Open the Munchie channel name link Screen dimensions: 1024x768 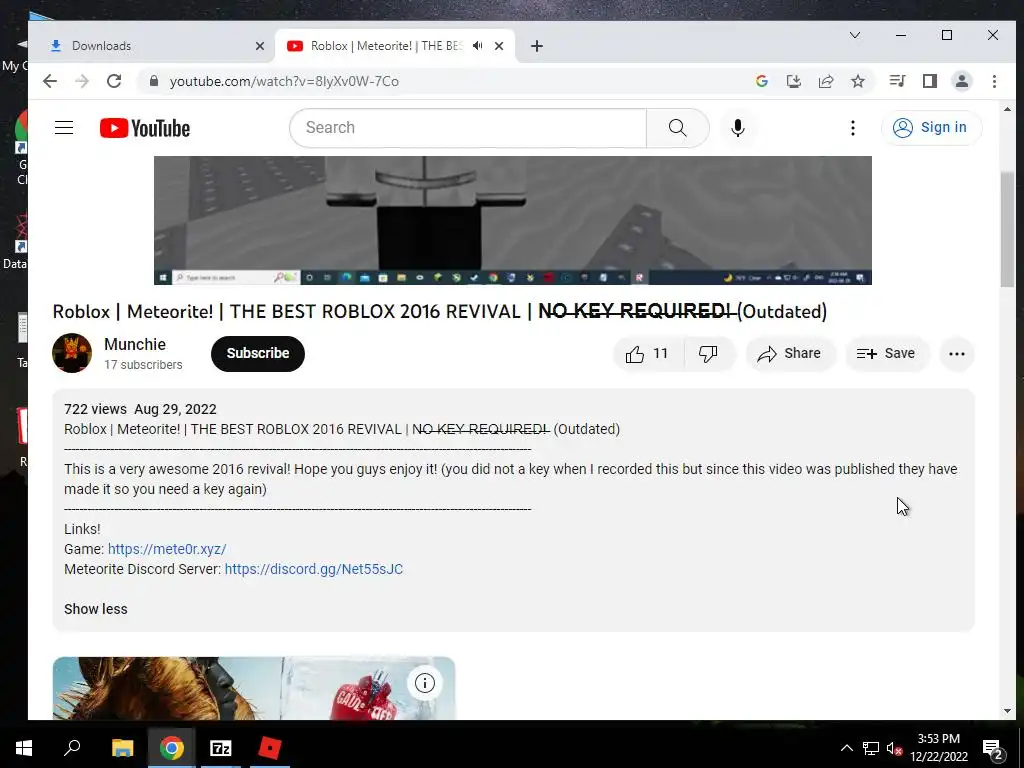tap(135, 344)
